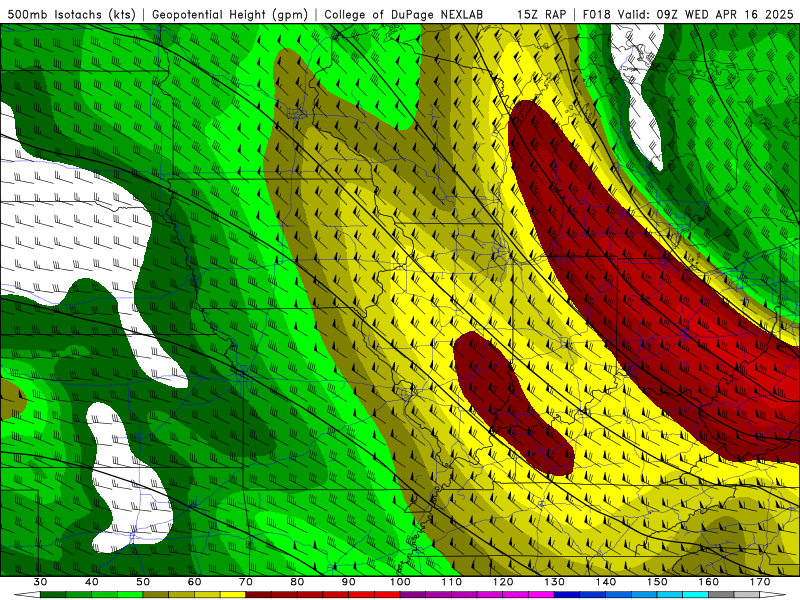Click the 50 label on the color scale

point(143,582)
